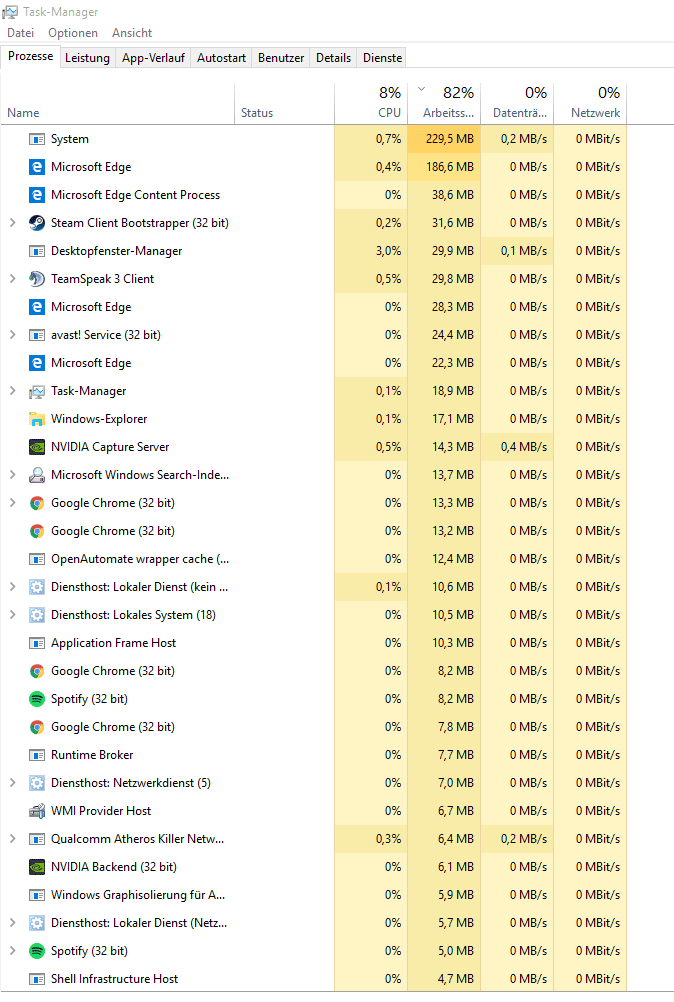Click the Task-Manager process row icon
This screenshot has height=1002, width=674.
37,391
